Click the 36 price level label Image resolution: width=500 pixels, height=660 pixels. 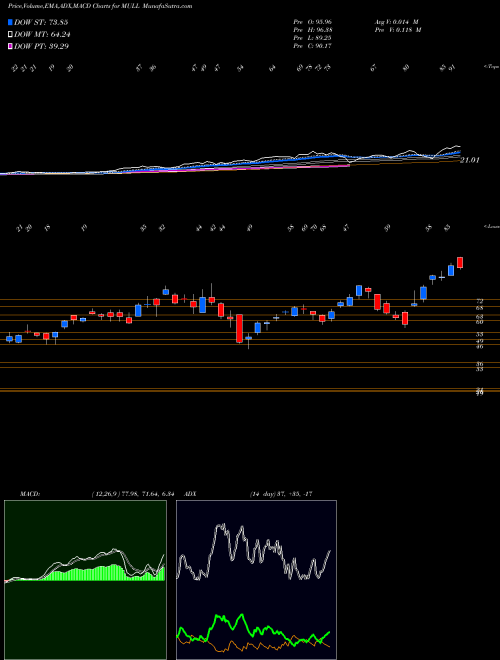pos(479,364)
